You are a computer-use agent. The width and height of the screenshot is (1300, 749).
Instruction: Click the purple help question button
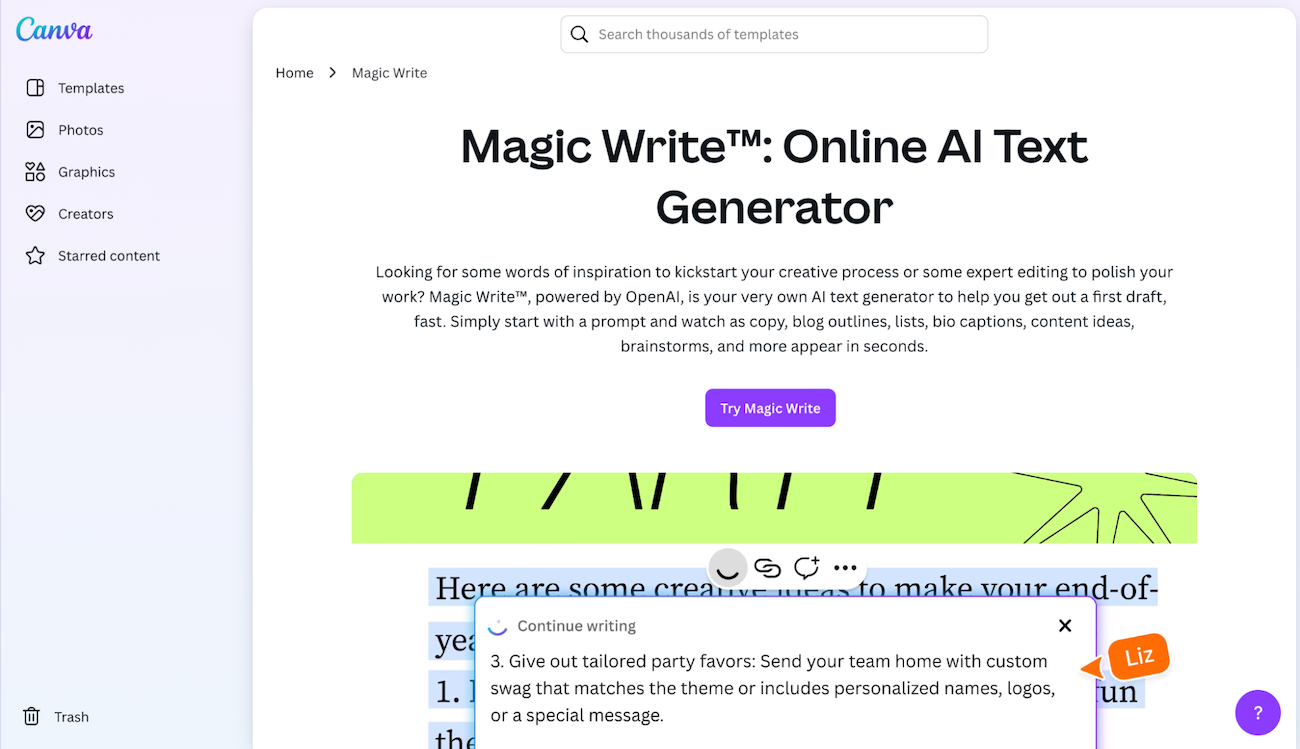[1258, 713]
